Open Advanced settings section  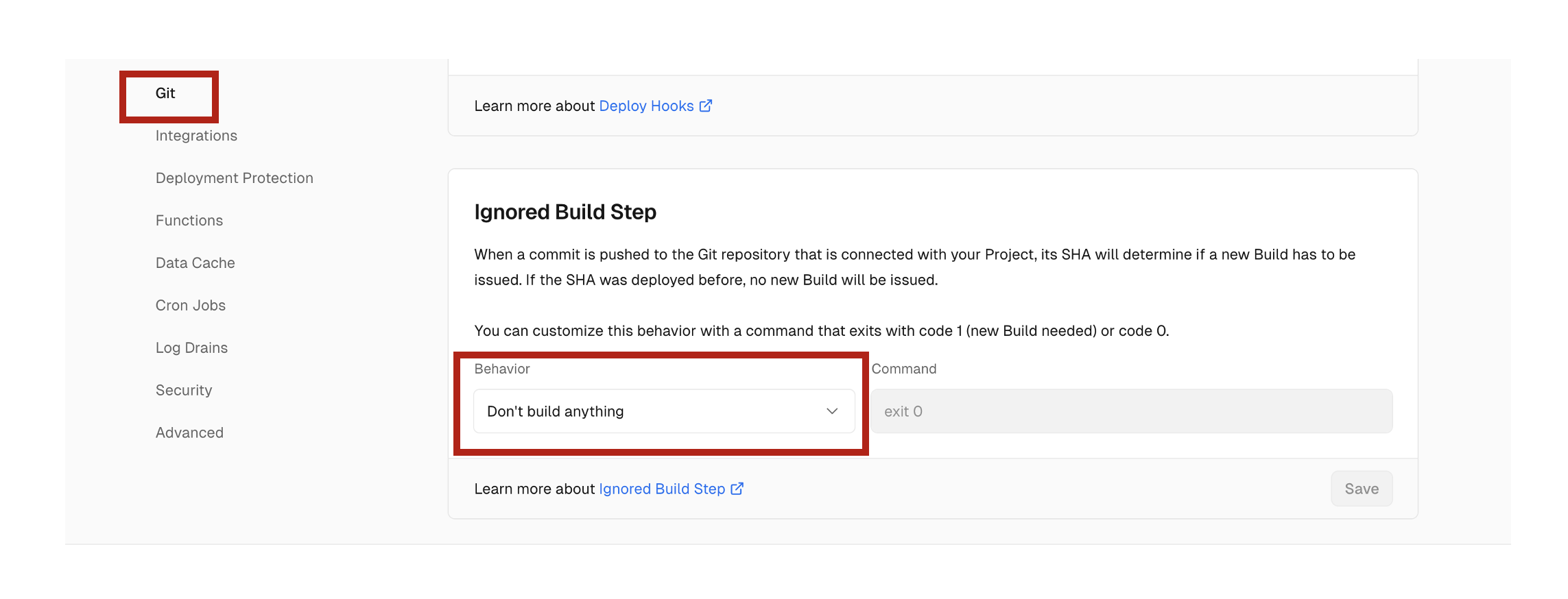[x=189, y=433]
